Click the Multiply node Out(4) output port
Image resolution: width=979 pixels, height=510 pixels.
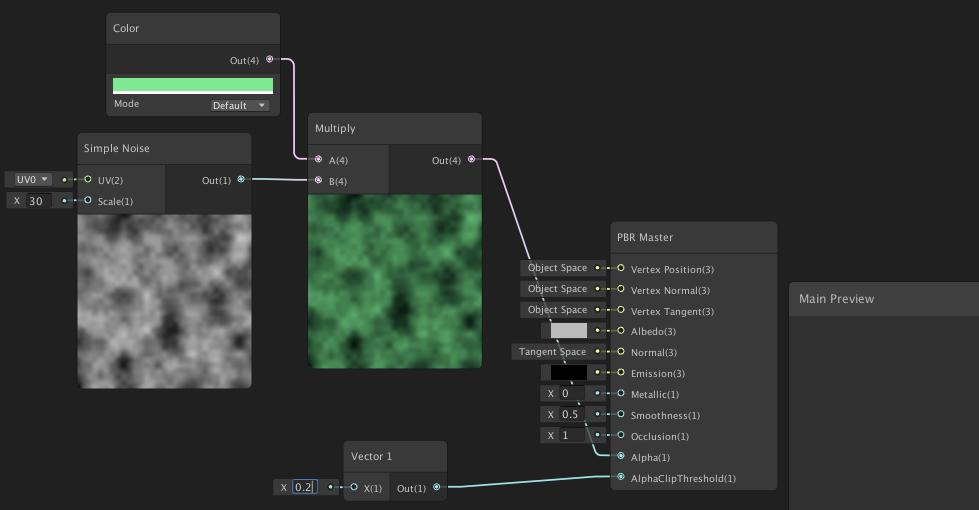[471, 160]
